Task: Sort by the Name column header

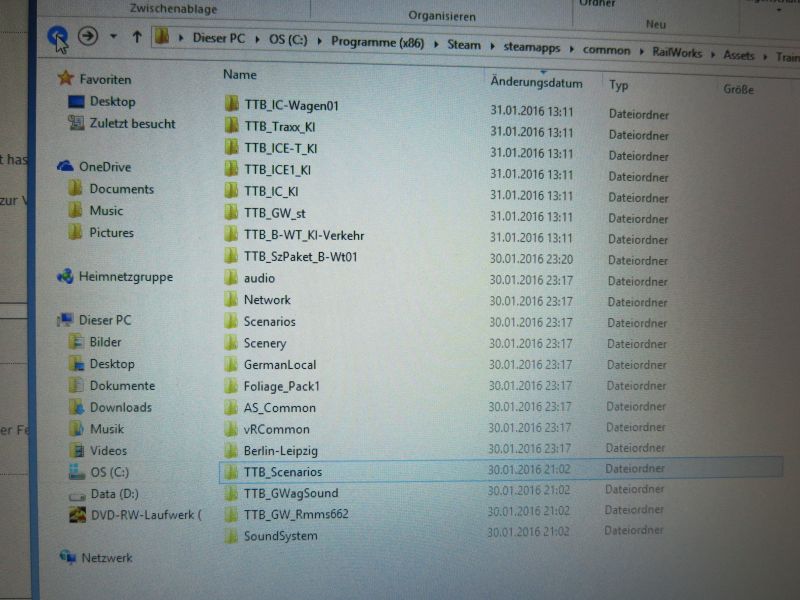Action: [240, 74]
